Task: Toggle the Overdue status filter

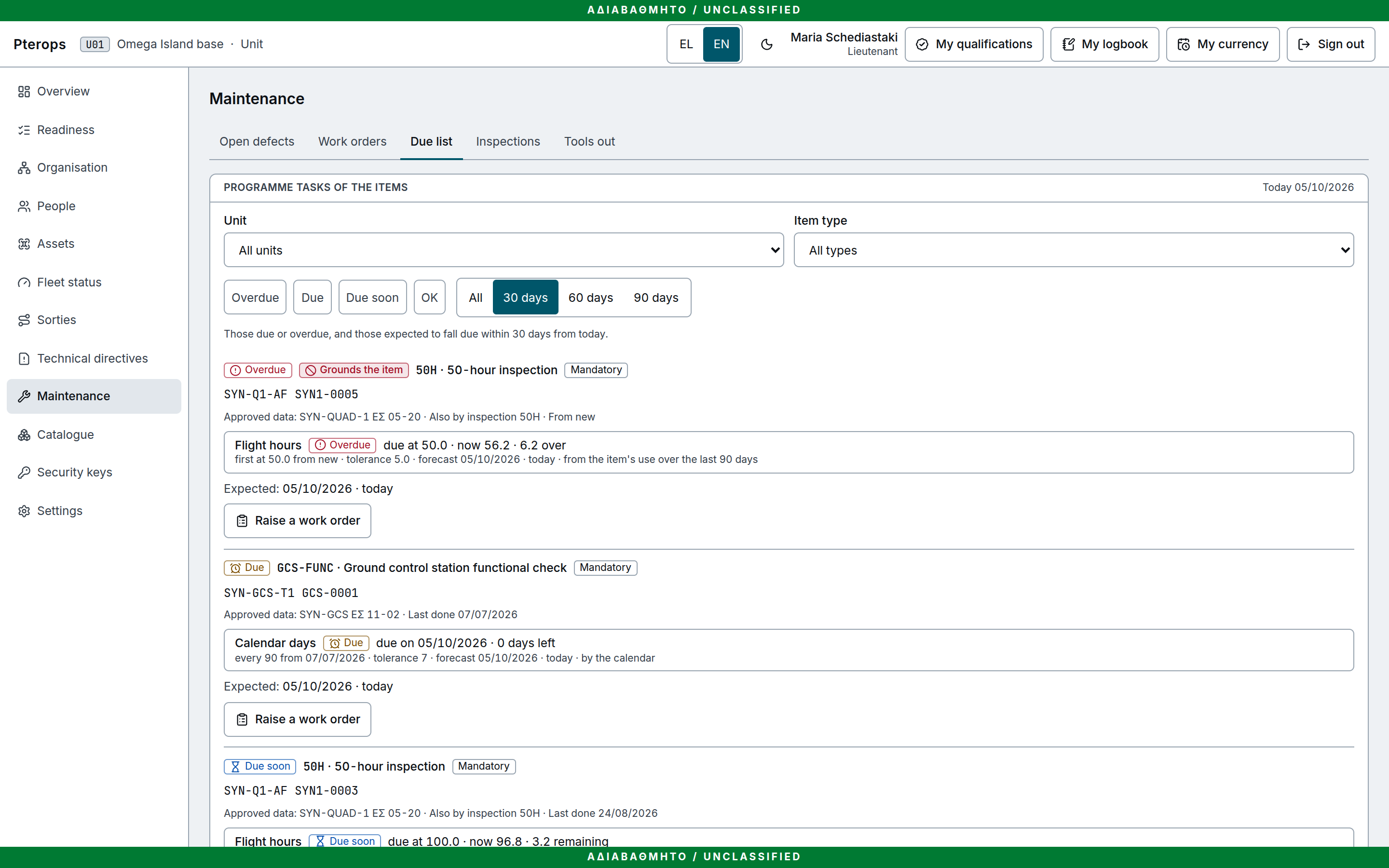Action: pos(255,298)
